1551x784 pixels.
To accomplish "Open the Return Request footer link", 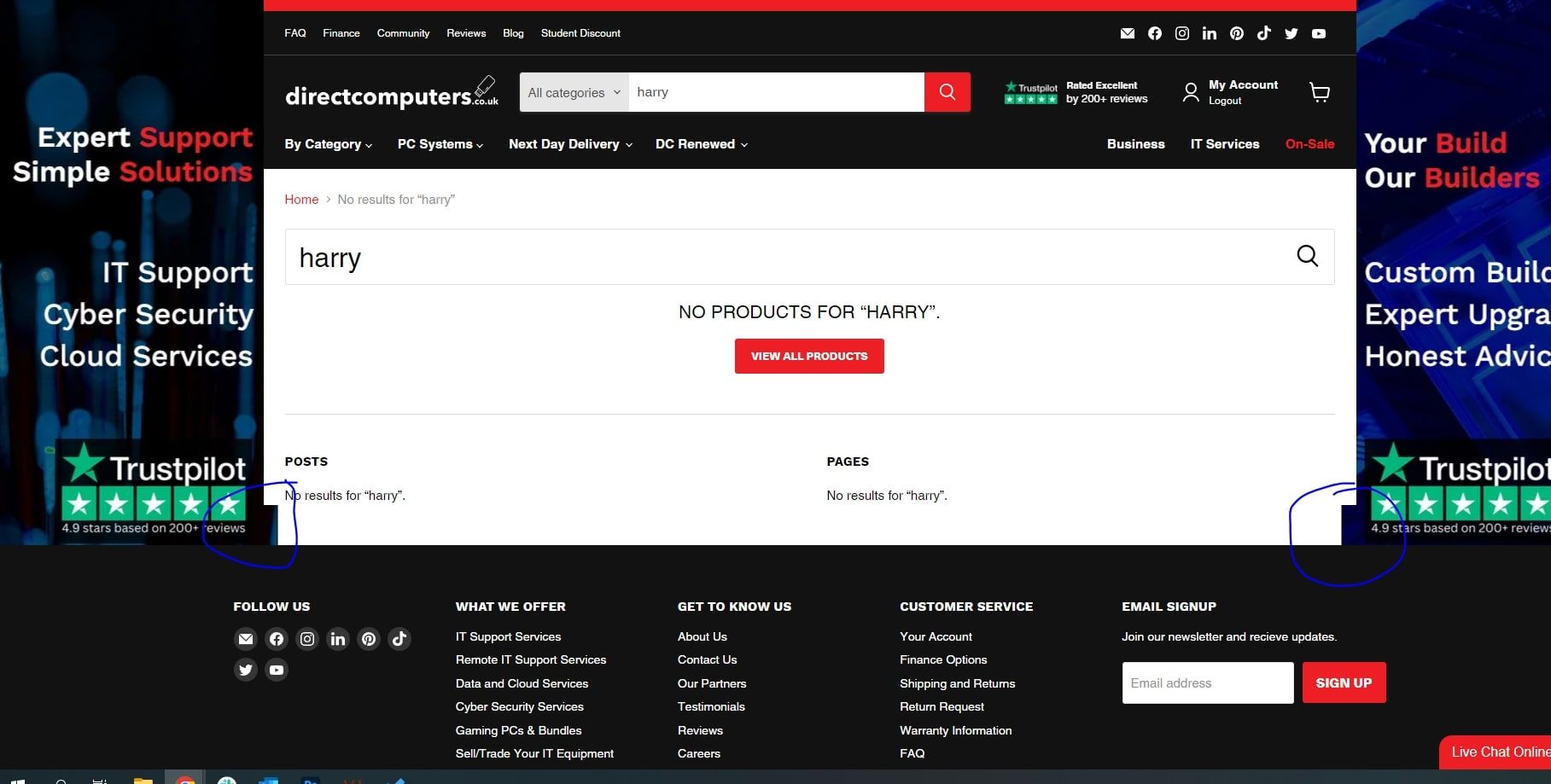I will point(942,706).
